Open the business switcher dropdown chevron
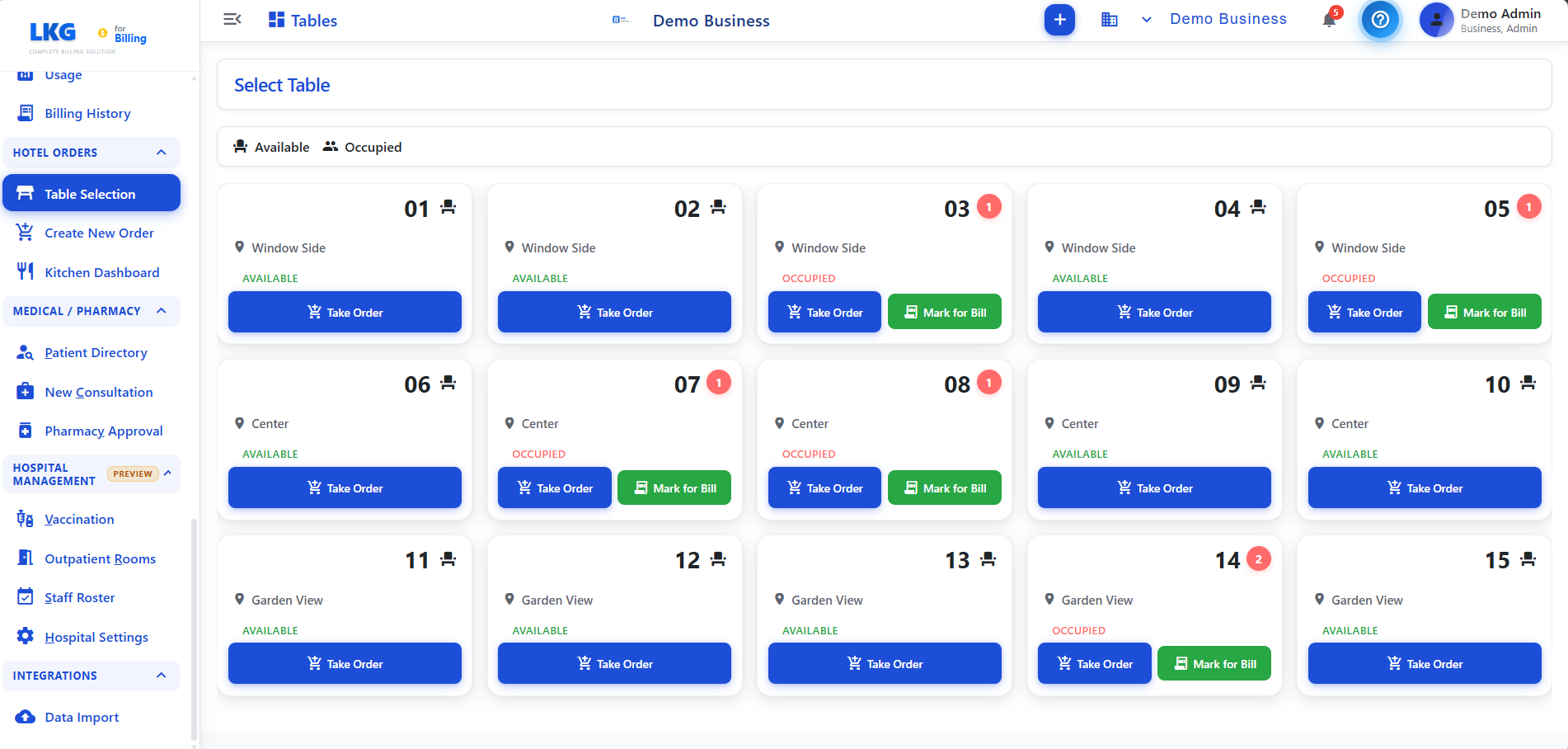Image resolution: width=1568 pixels, height=749 pixels. (1146, 20)
